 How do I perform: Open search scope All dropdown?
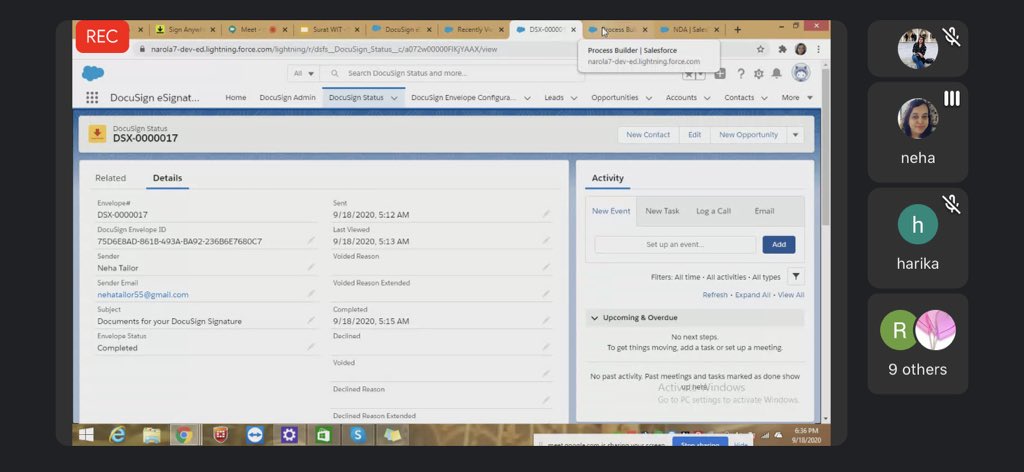pyautogui.click(x=304, y=73)
